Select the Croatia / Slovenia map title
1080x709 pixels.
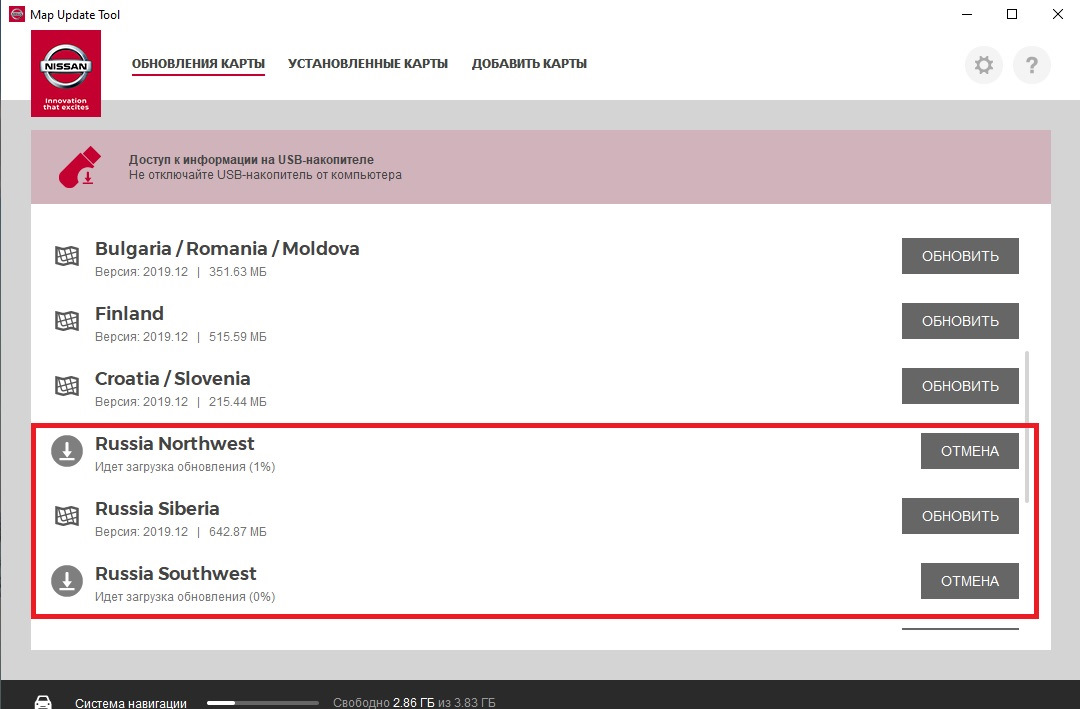click(172, 378)
